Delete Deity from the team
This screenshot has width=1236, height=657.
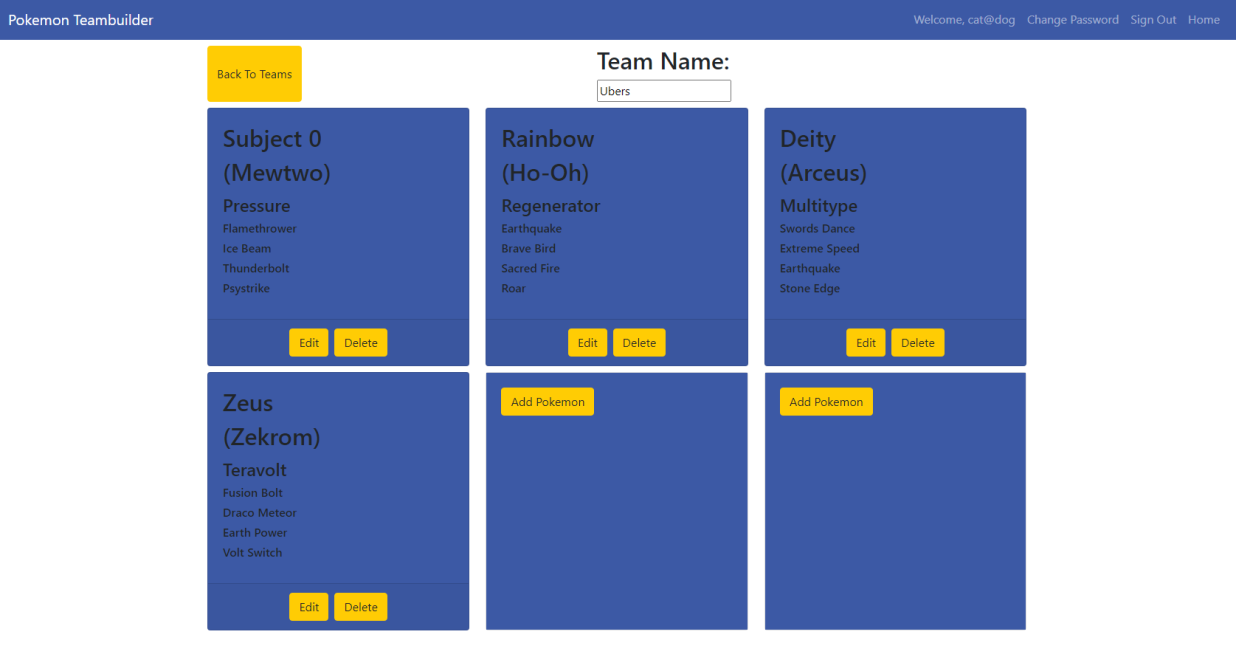917,342
